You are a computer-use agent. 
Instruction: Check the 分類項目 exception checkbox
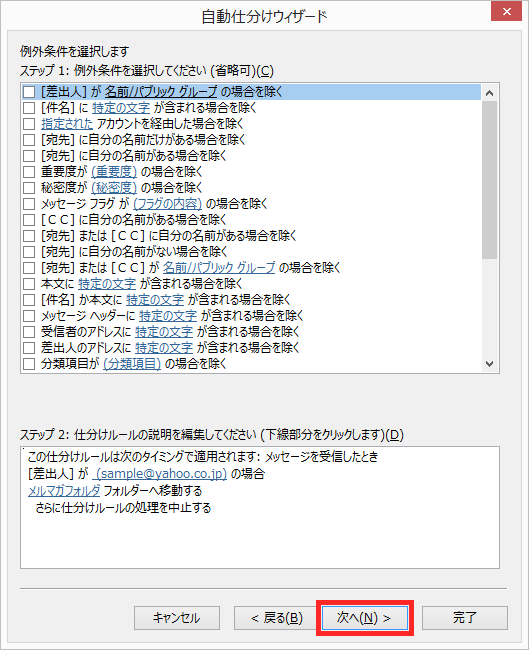tap(29, 364)
